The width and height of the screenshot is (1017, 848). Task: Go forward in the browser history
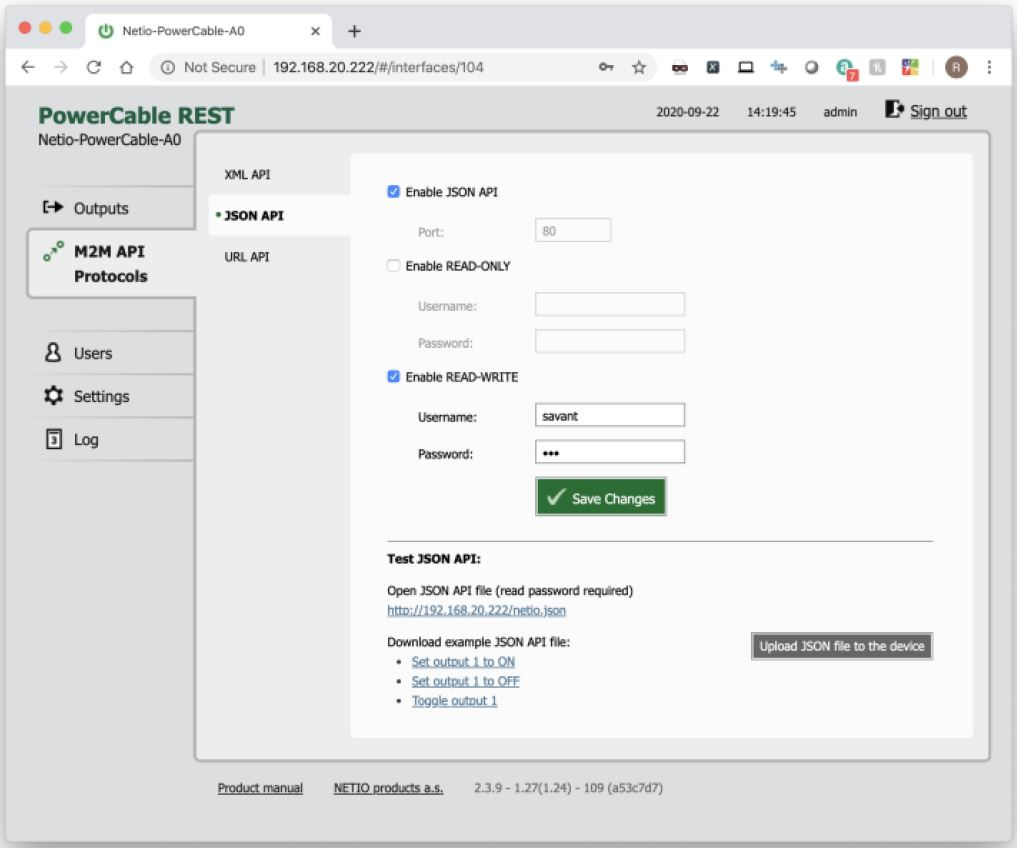(x=61, y=67)
